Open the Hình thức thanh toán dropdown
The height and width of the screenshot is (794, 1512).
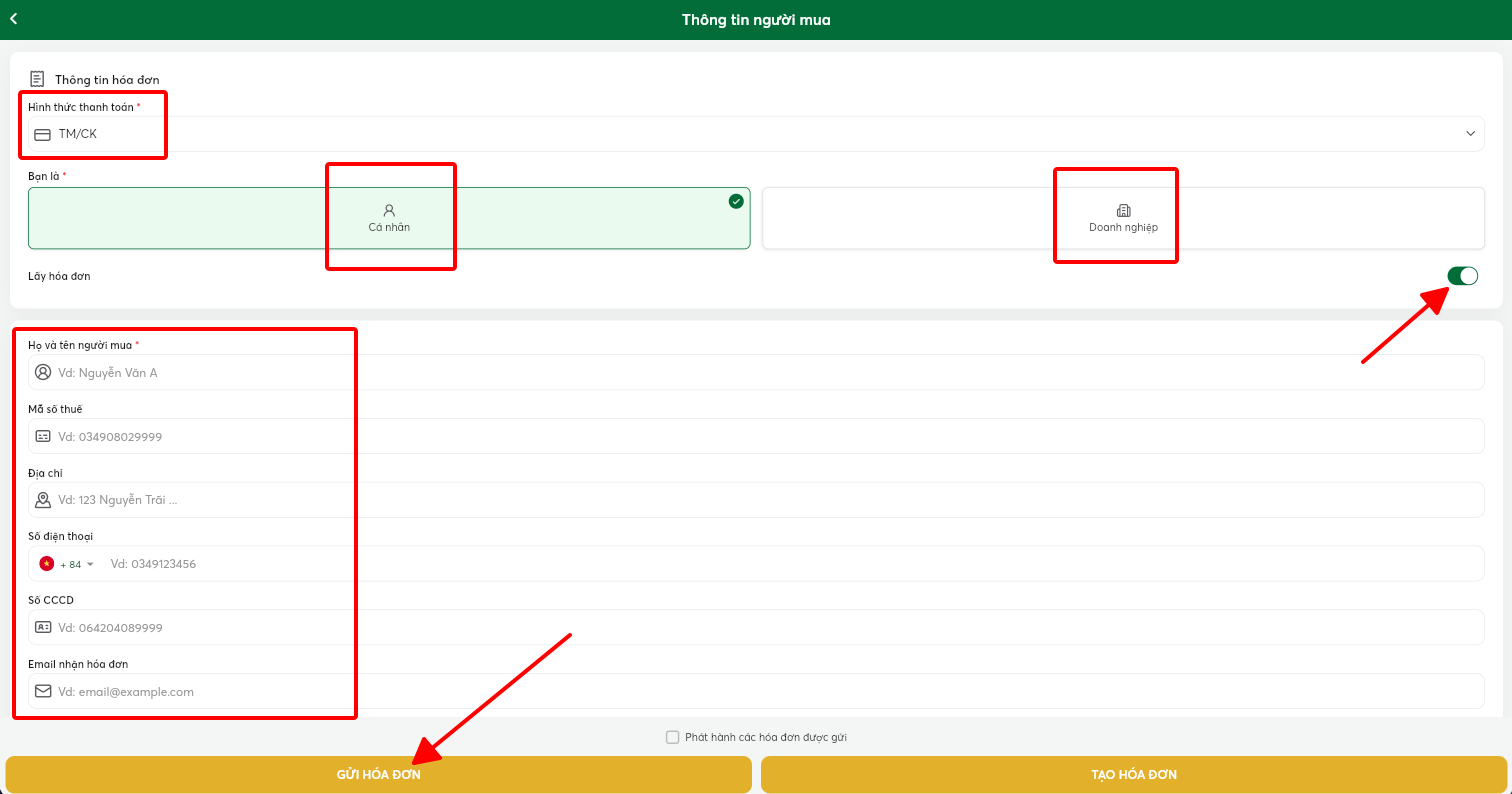coord(756,134)
